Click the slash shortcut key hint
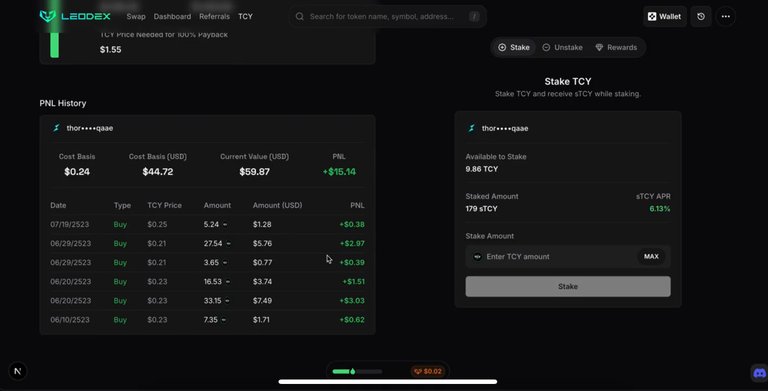768x391 pixels. [474, 16]
